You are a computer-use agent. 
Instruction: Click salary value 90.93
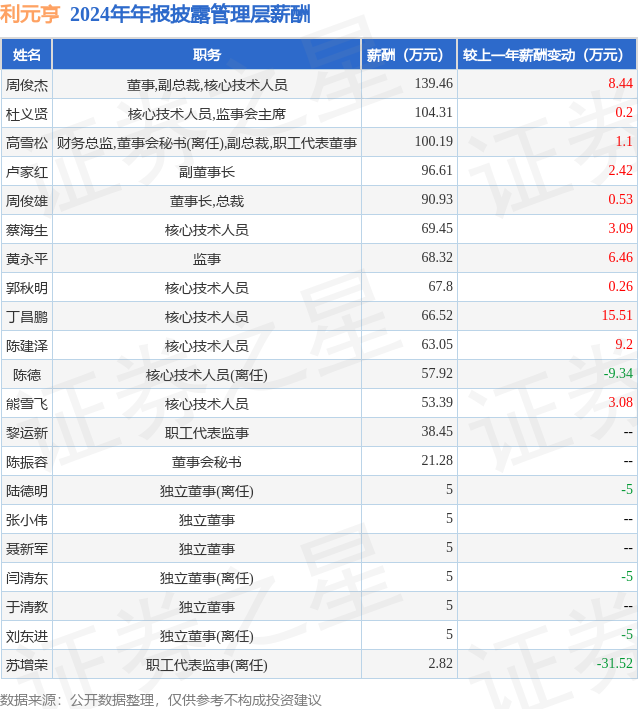coord(437,199)
